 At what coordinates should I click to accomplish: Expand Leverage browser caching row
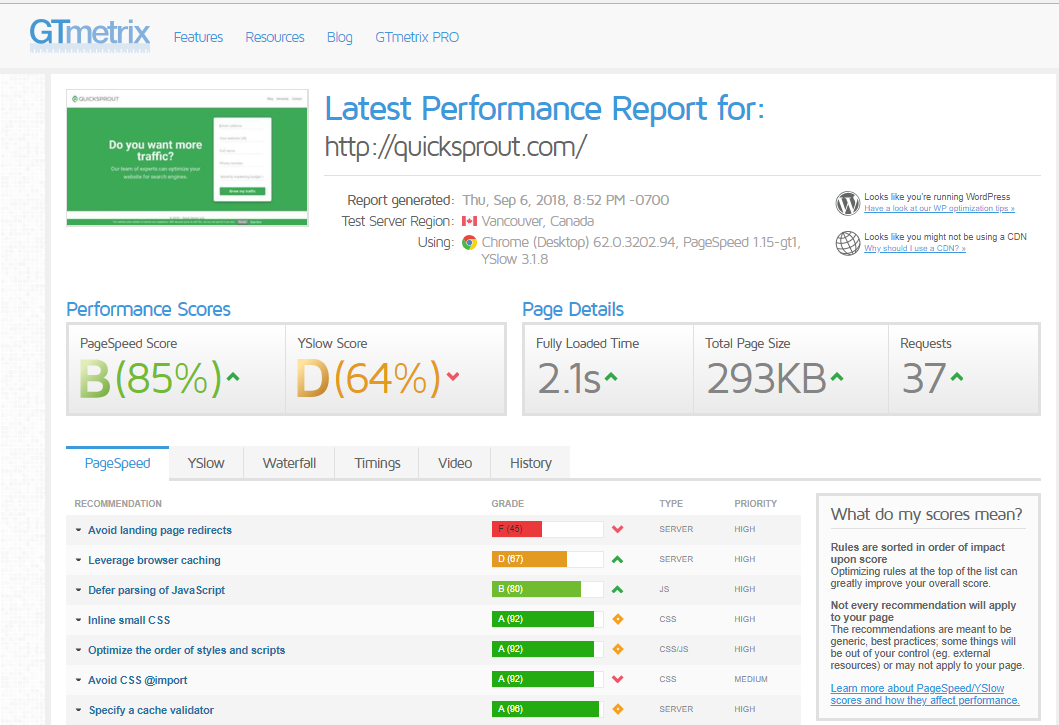[x=78, y=560]
